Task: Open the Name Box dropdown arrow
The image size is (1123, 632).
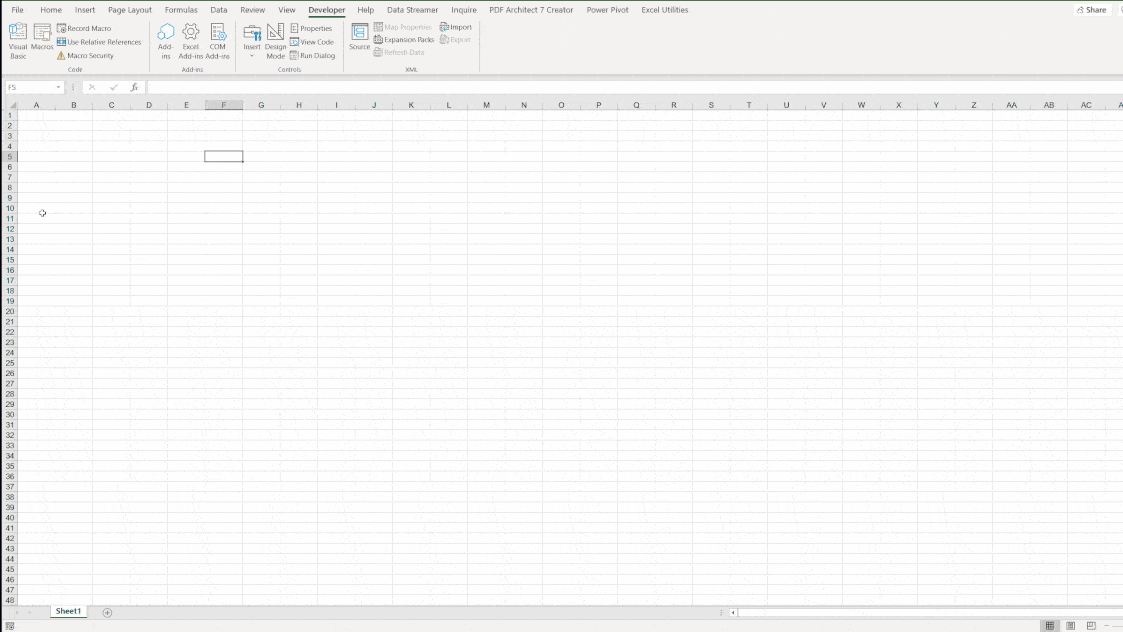Action: [x=59, y=88]
